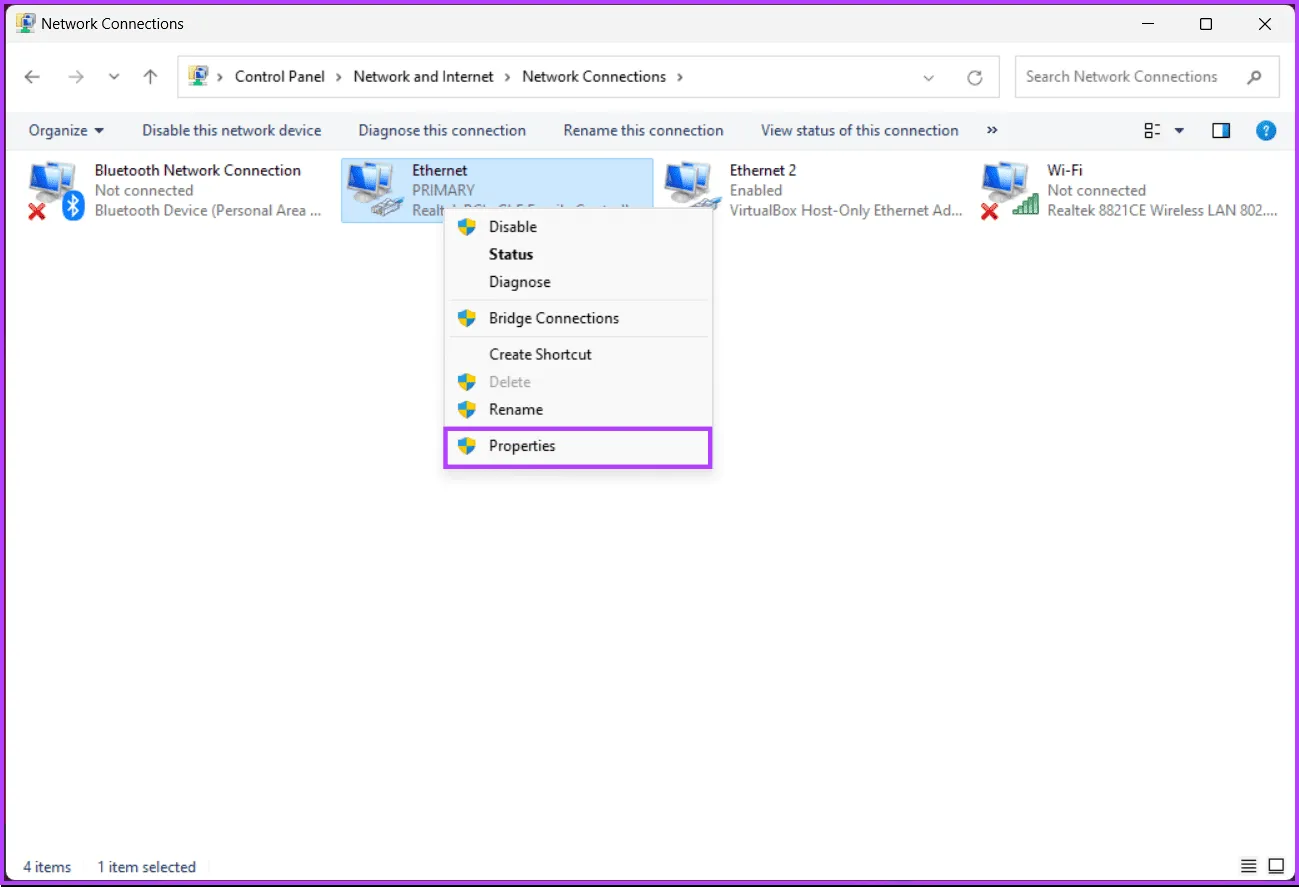Switch to details view in status bar
1299x887 pixels.
(x=1248, y=866)
